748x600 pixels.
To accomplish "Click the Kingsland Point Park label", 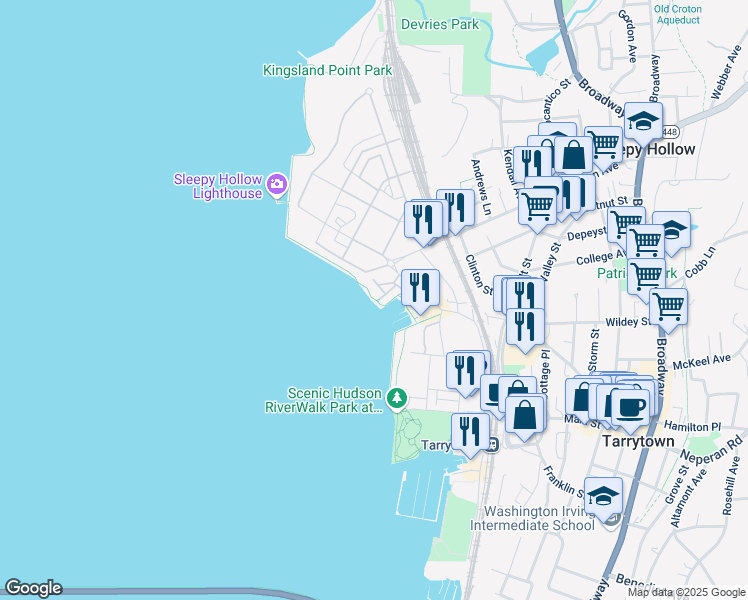I will tap(328, 71).
